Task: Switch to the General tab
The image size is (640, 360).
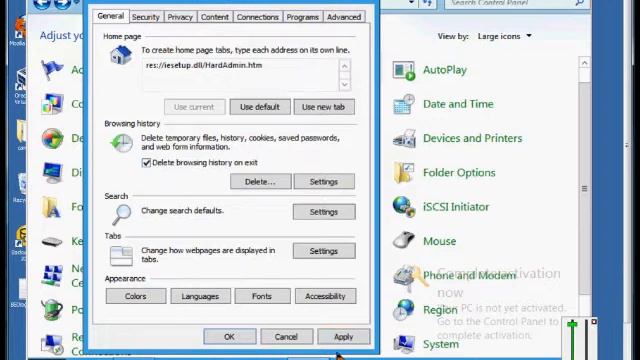Action: [x=111, y=16]
